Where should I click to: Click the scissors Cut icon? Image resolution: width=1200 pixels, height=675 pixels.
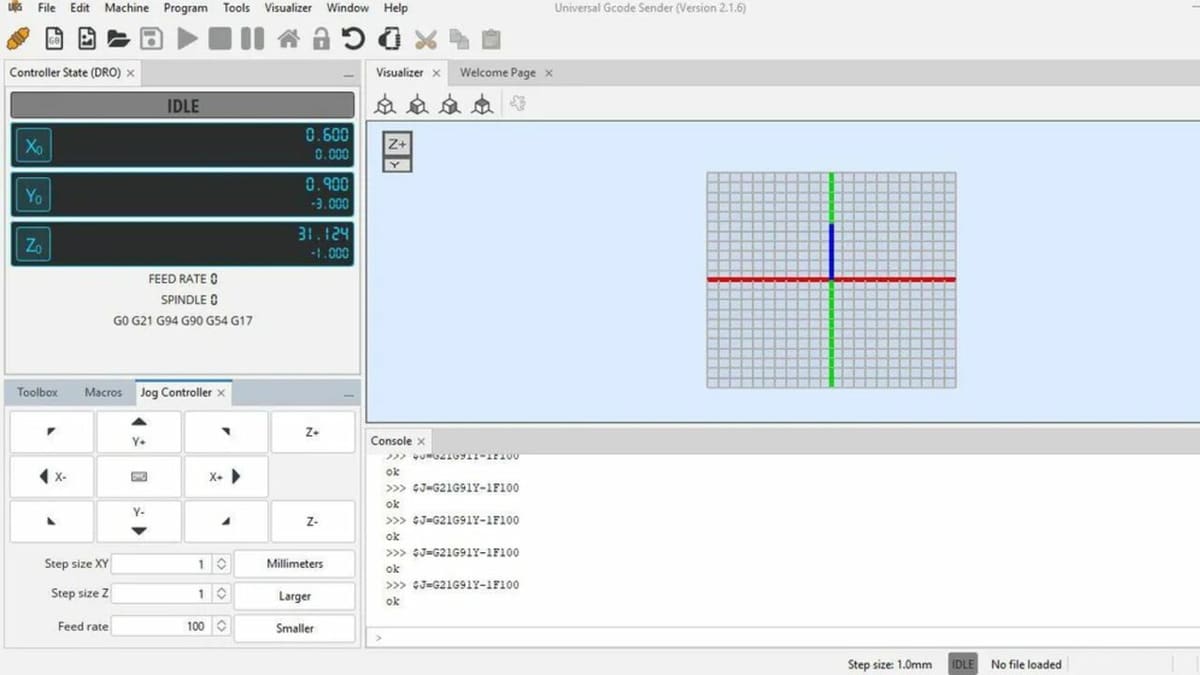[x=426, y=39]
